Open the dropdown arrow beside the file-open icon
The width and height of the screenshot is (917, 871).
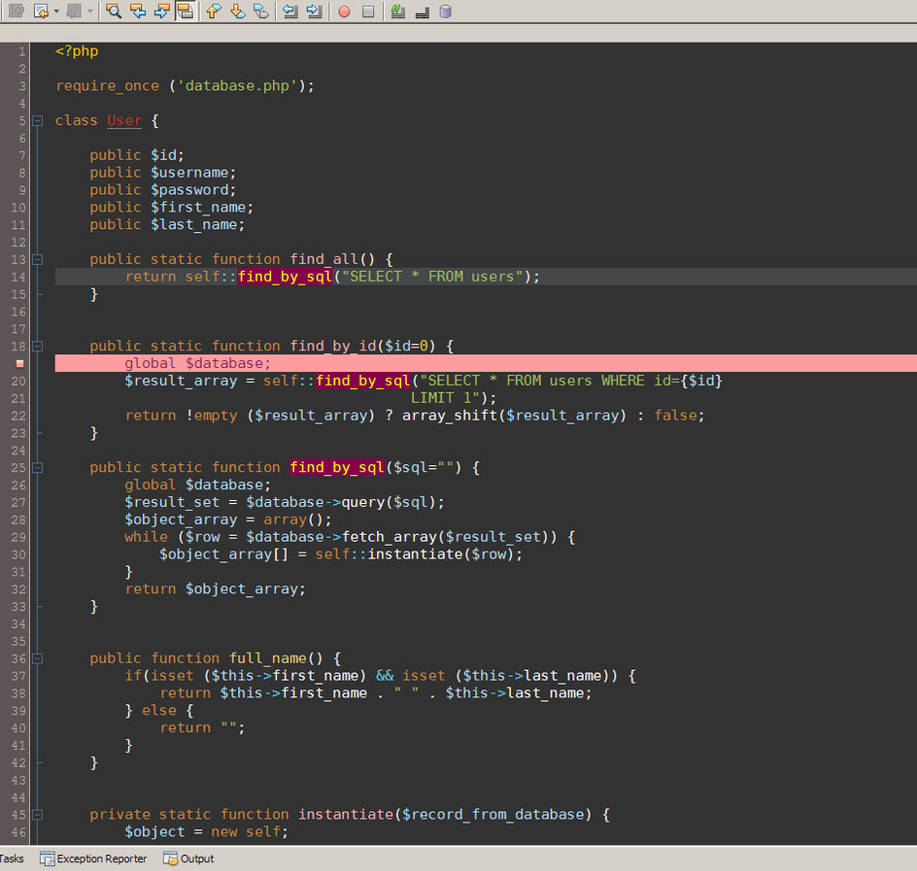[x=54, y=11]
